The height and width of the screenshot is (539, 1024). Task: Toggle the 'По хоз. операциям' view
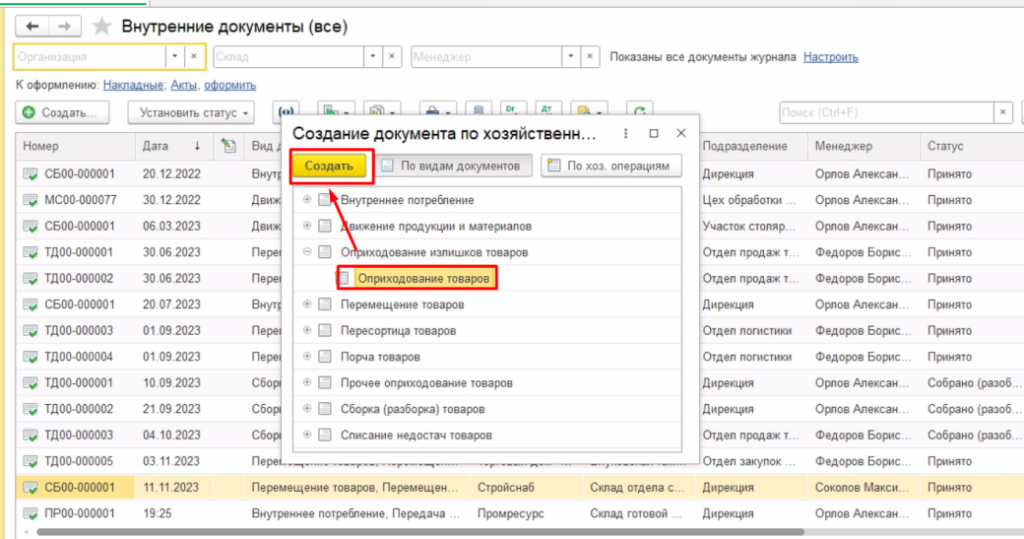pyautogui.click(x=611, y=166)
